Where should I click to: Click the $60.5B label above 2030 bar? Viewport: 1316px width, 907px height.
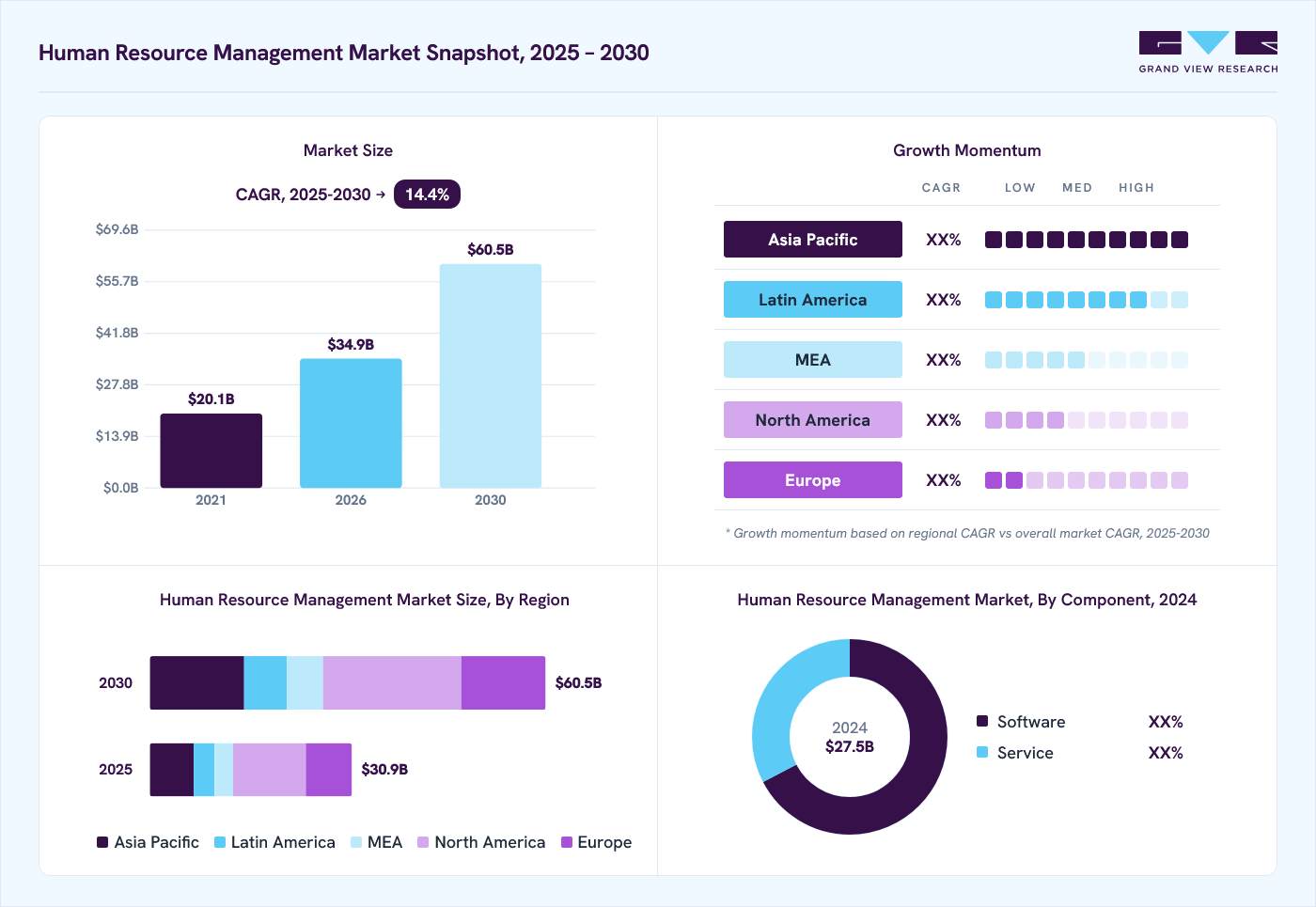[x=491, y=249]
